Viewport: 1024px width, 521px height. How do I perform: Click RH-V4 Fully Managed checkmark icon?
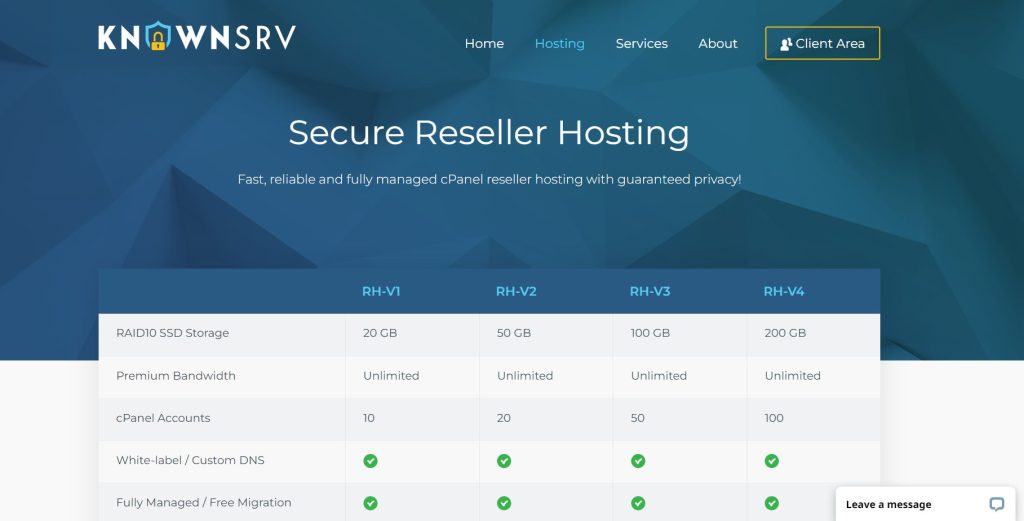[x=772, y=503]
